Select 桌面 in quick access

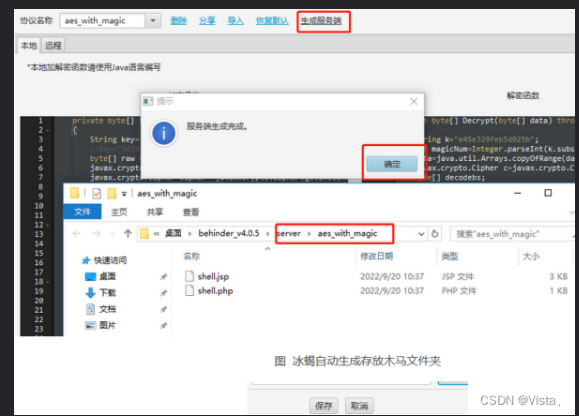point(101,276)
